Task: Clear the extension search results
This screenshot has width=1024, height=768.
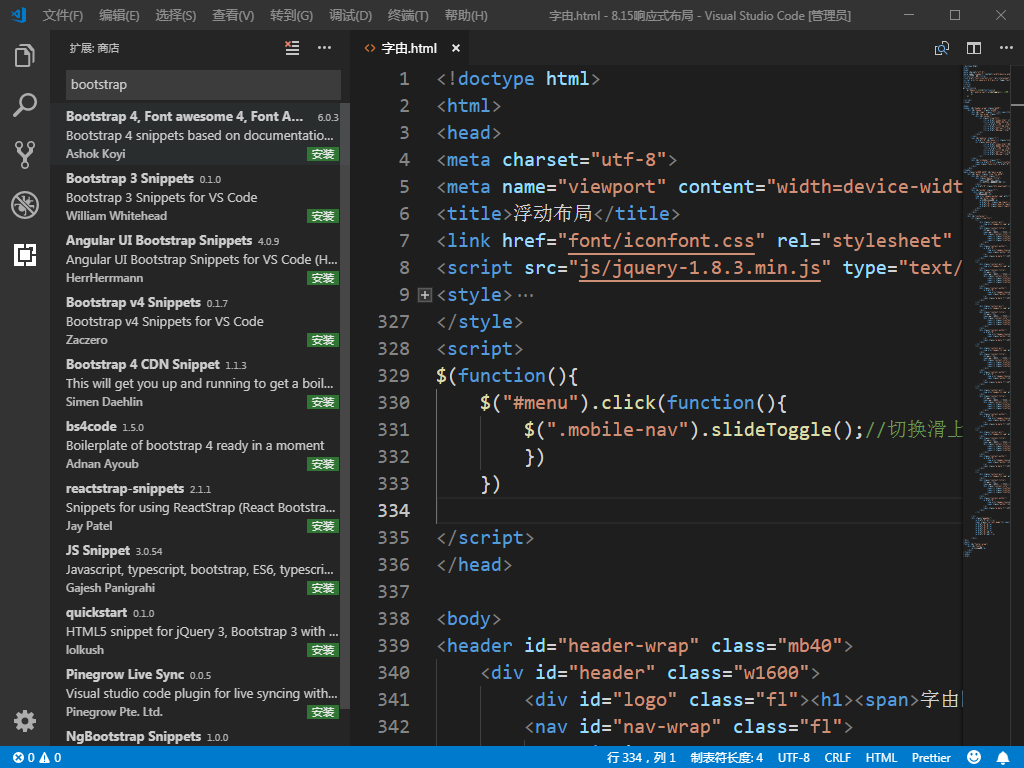Action: point(292,48)
